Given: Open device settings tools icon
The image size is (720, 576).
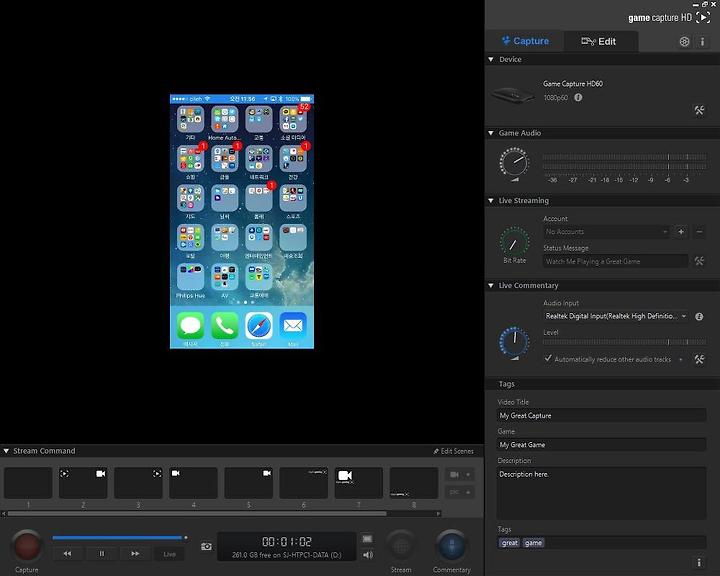Looking at the screenshot, I should [699, 110].
